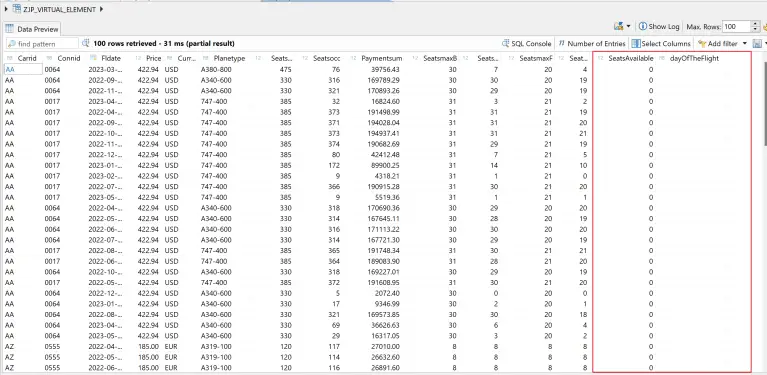Click Show Log button
The width and height of the screenshot is (767, 375).
coord(659,26)
